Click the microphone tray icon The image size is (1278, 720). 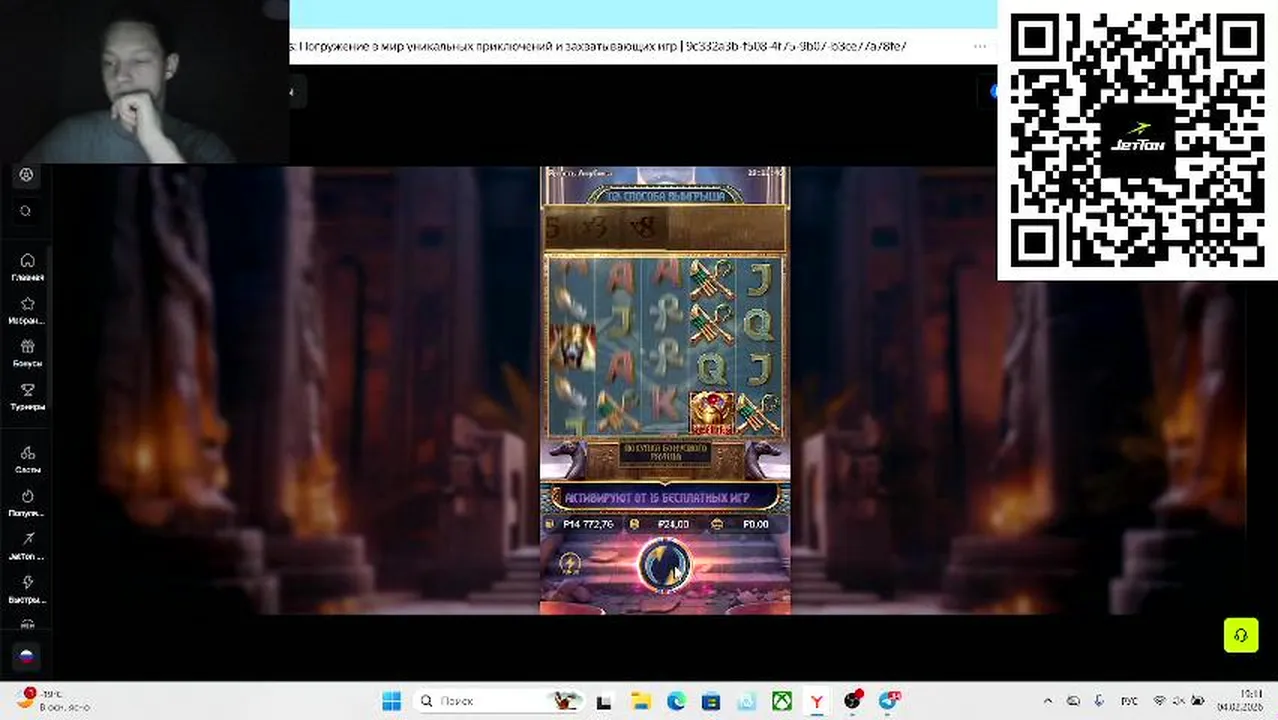coord(1099,701)
